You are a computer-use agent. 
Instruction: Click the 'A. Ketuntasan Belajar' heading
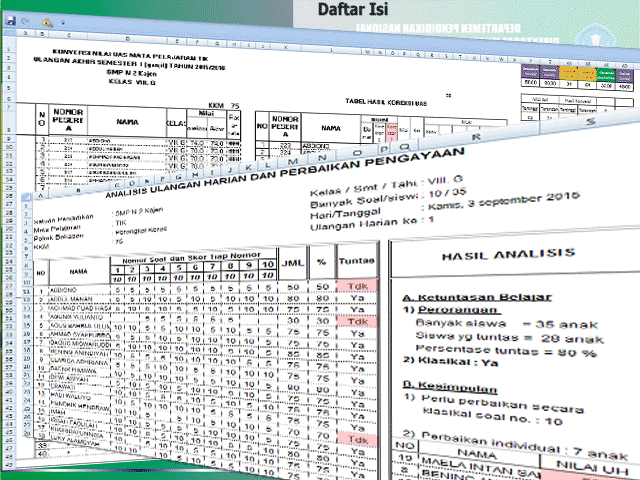[477, 297]
